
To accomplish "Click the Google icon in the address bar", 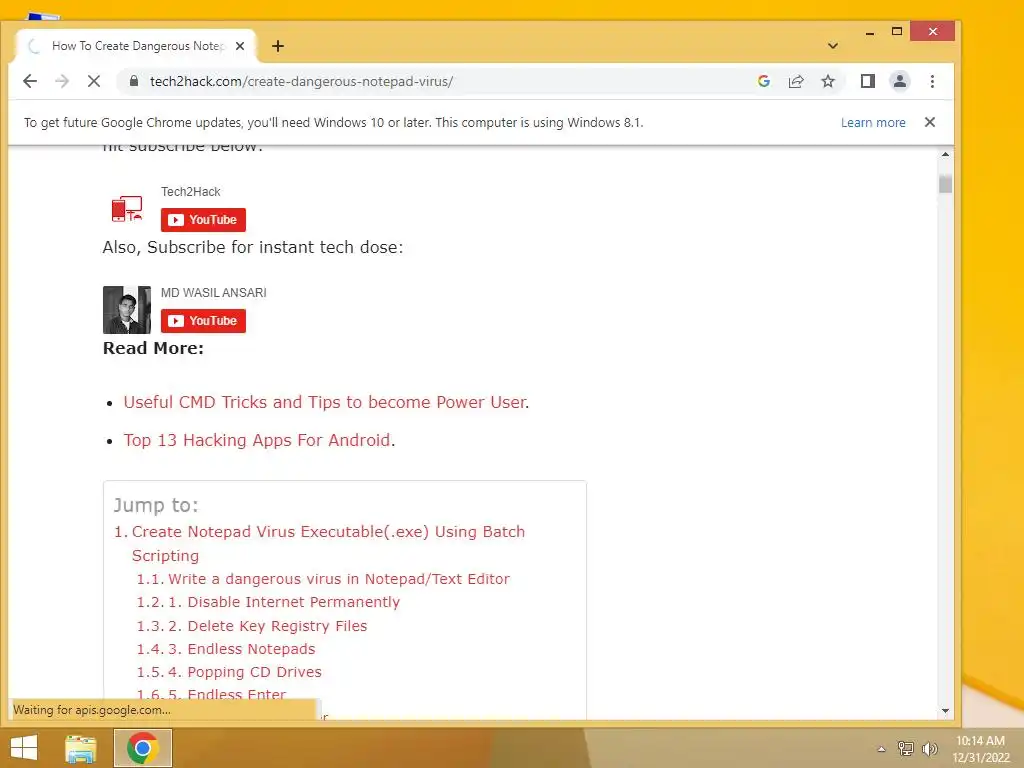I will [763, 81].
